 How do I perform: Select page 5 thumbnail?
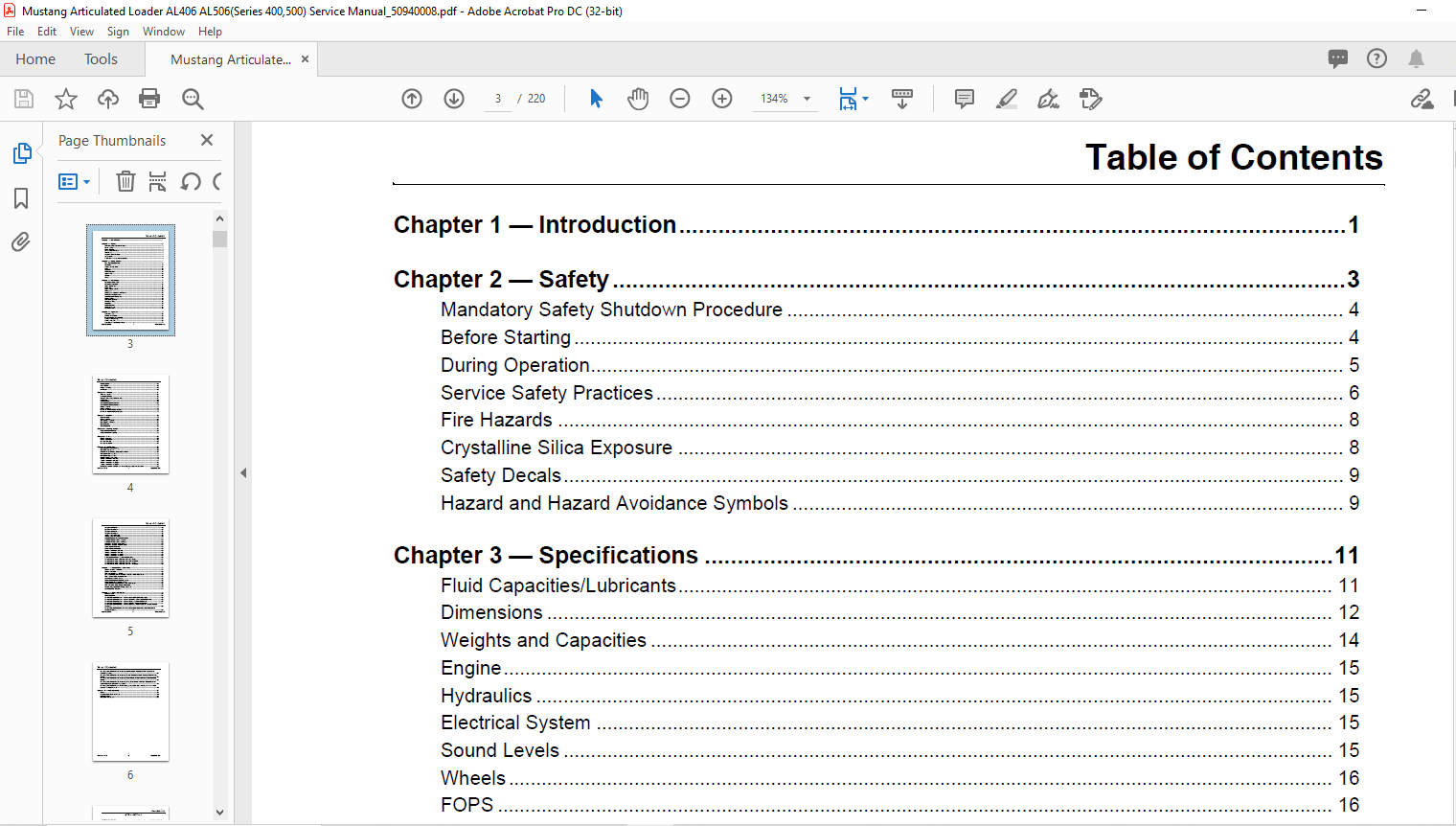[x=130, y=568]
